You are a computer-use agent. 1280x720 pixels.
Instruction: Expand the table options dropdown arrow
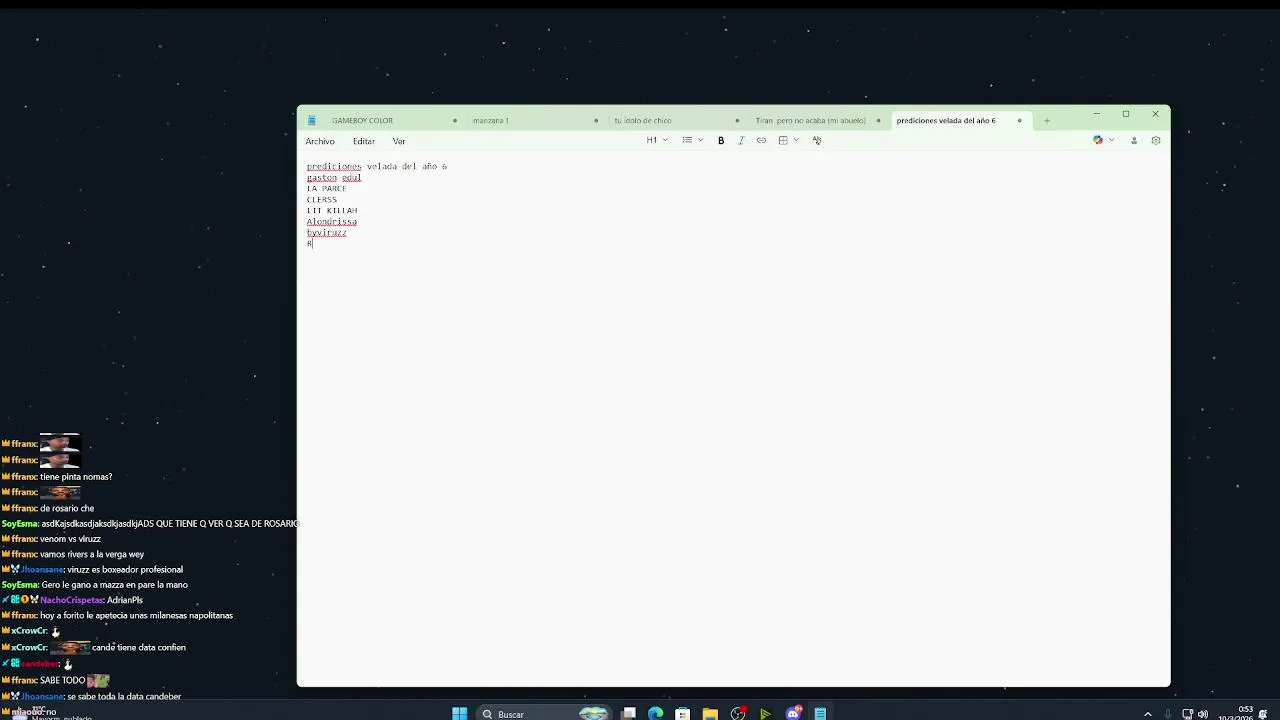[796, 140]
